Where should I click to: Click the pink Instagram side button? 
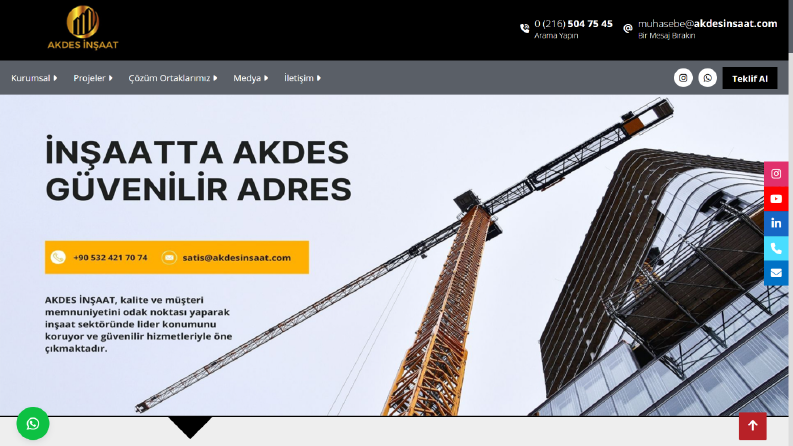(x=776, y=174)
